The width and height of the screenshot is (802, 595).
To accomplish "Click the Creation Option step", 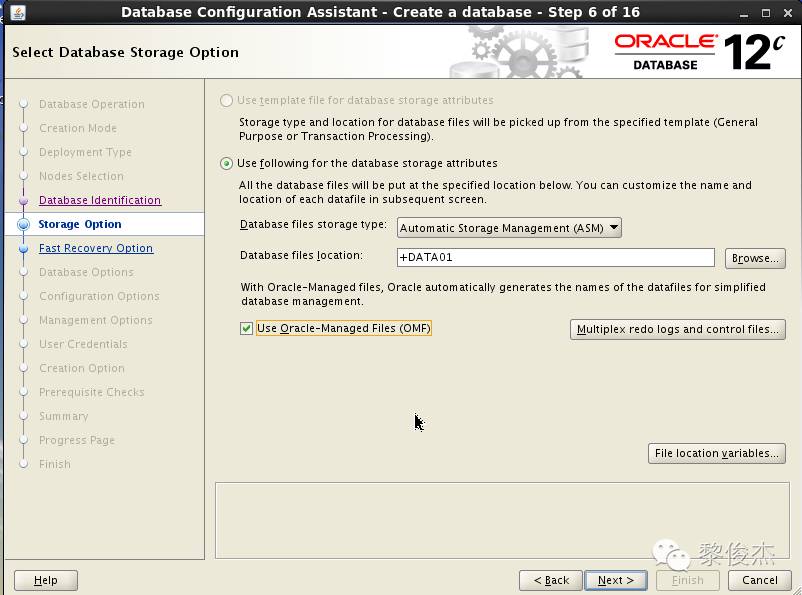I will pyautogui.click(x=82, y=368).
